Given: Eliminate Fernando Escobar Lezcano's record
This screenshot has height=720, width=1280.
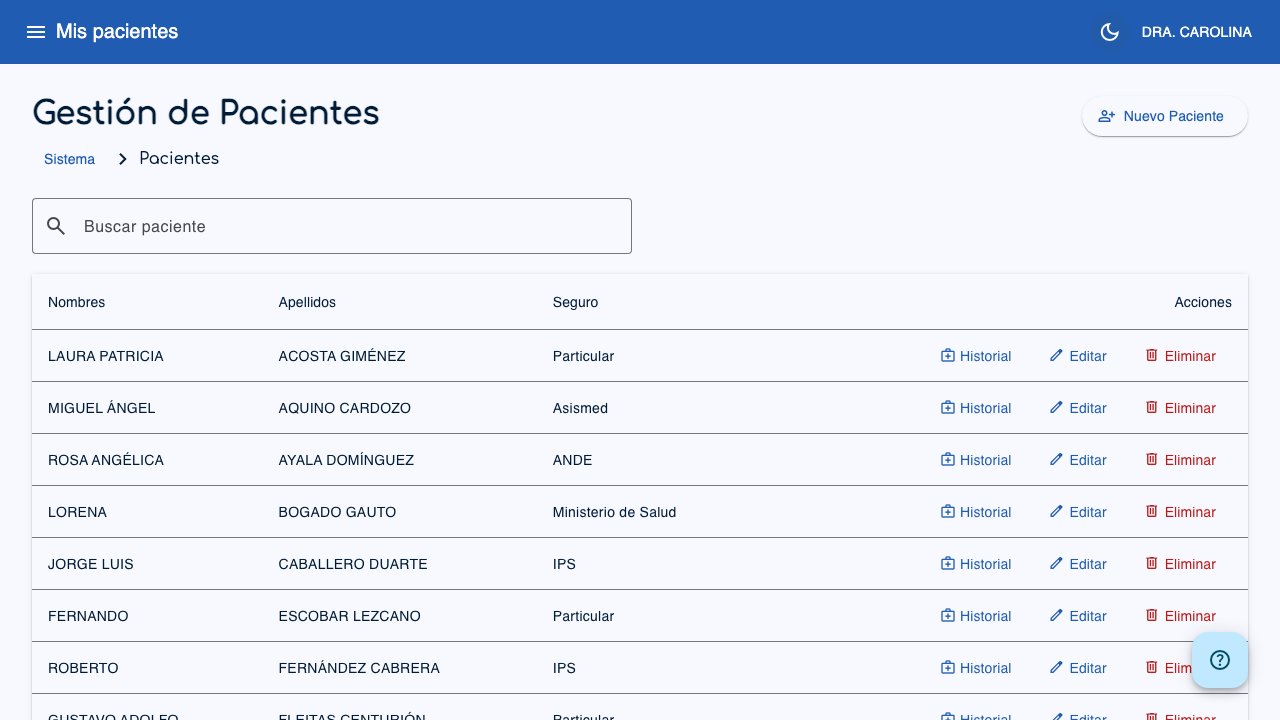Looking at the screenshot, I should tap(1180, 616).
